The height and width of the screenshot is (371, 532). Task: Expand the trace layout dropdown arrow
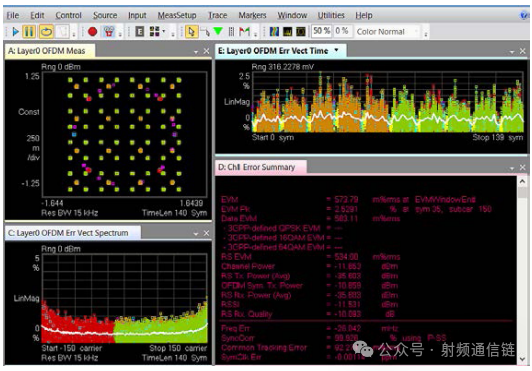tap(164, 32)
